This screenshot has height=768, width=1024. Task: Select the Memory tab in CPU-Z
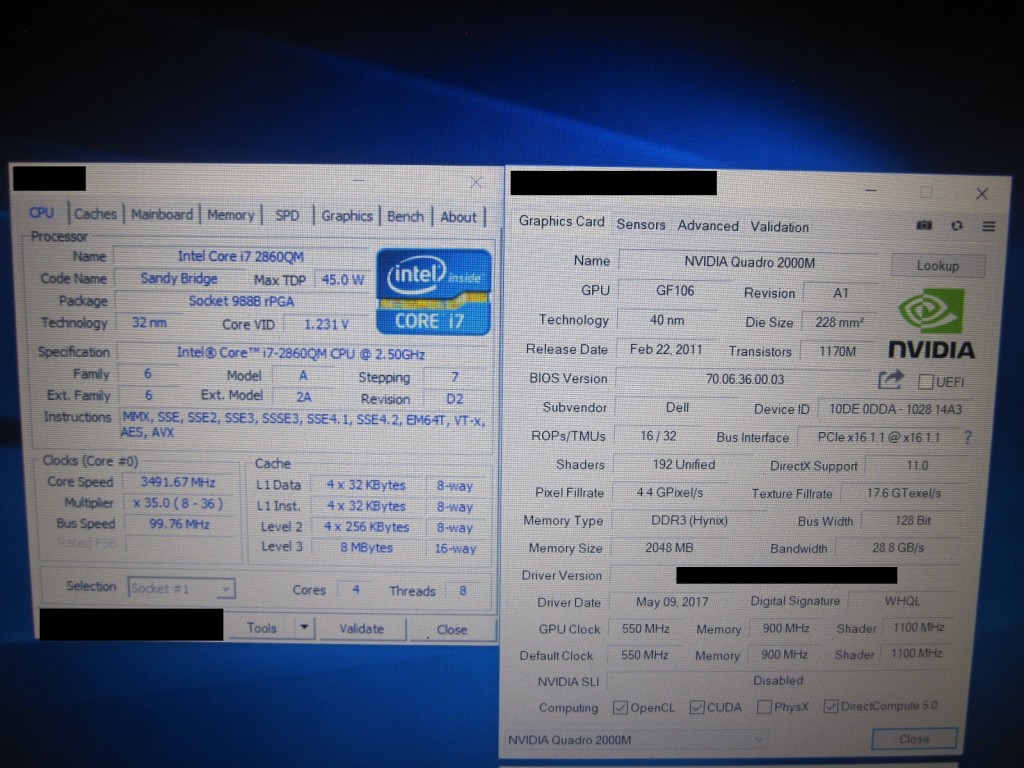click(231, 215)
